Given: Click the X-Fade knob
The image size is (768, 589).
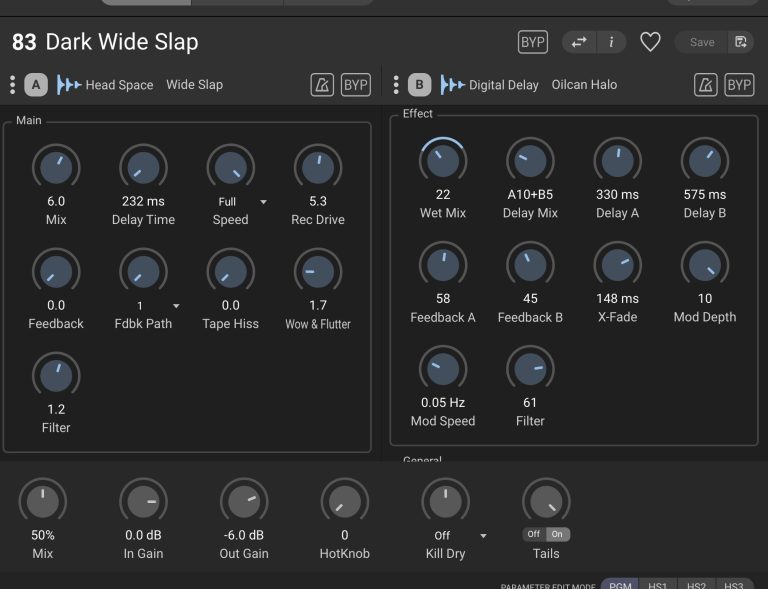Looking at the screenshot, I should click(618, 265).
